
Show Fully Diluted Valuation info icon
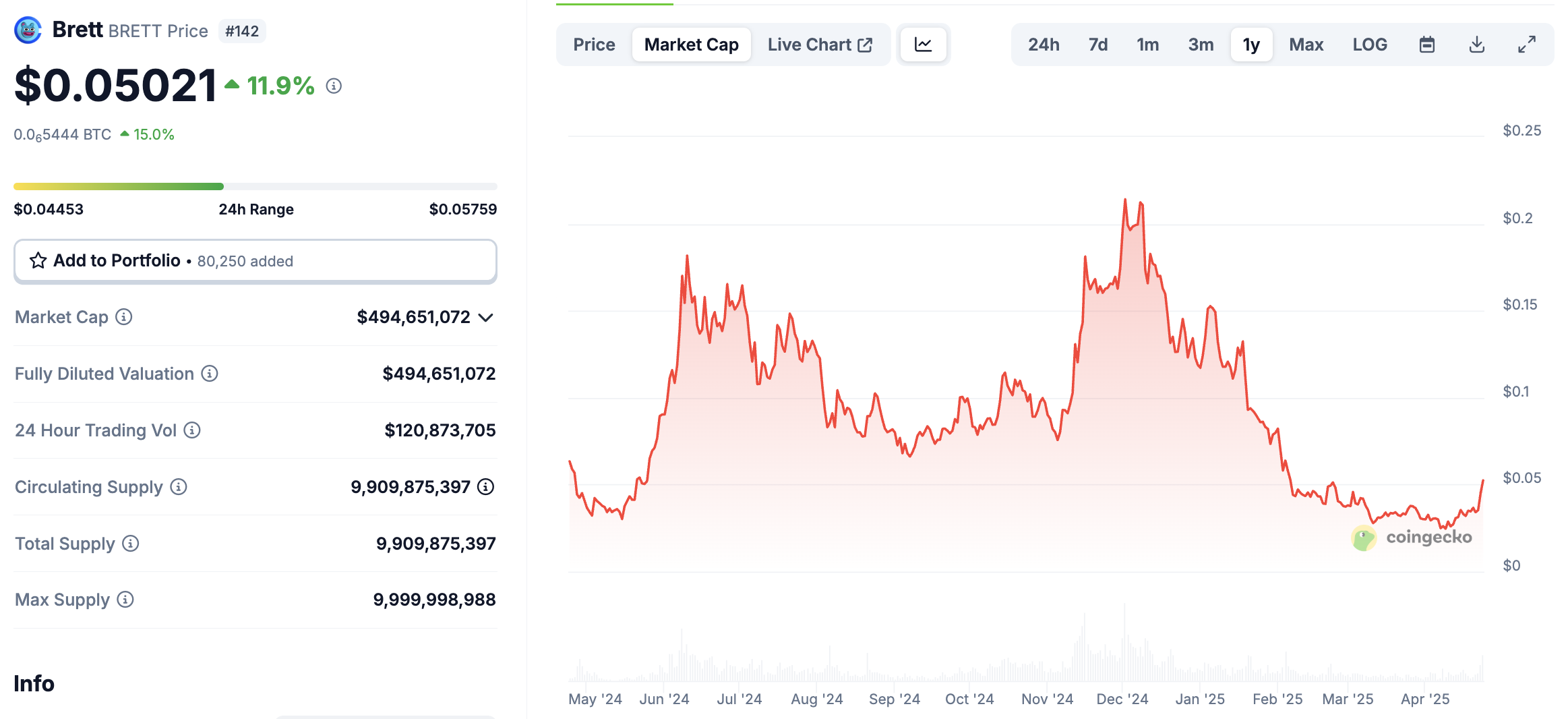point(210,373)
